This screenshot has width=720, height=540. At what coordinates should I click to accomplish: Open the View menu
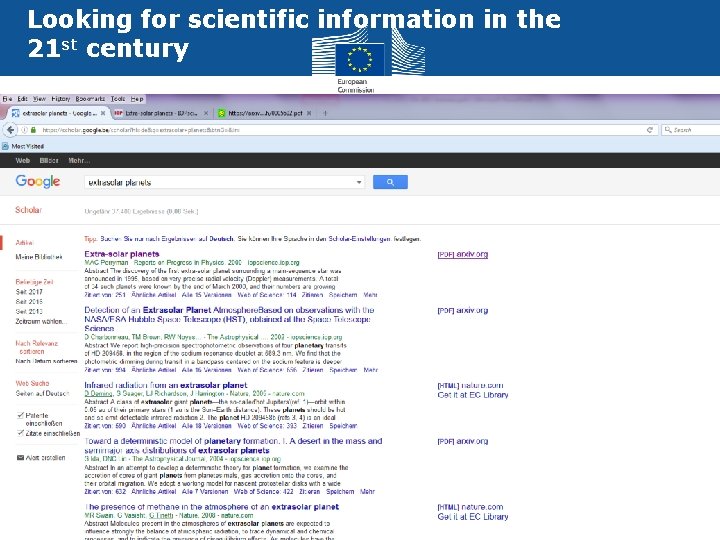(x=39, y=99)
